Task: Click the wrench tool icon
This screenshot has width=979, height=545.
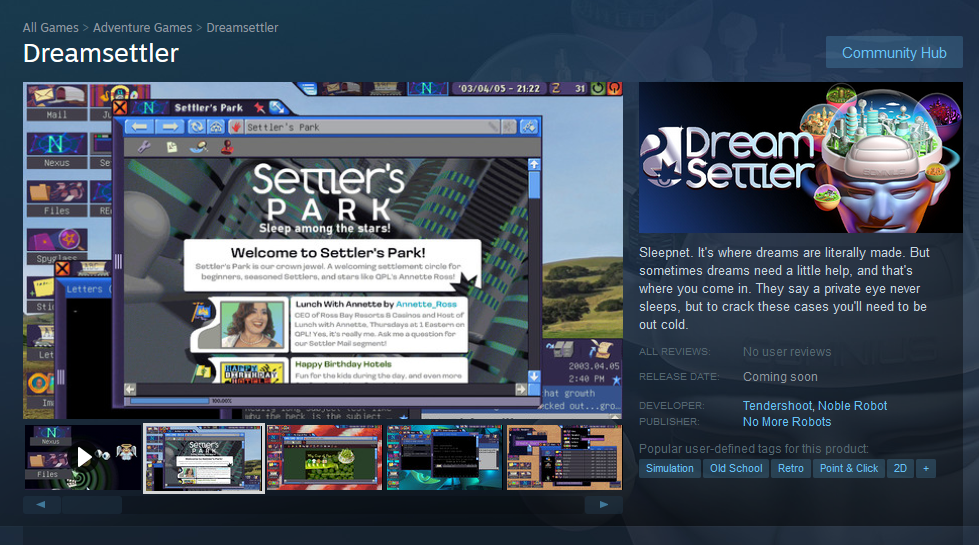Action: pyautogui.click(x=144, y=147)
